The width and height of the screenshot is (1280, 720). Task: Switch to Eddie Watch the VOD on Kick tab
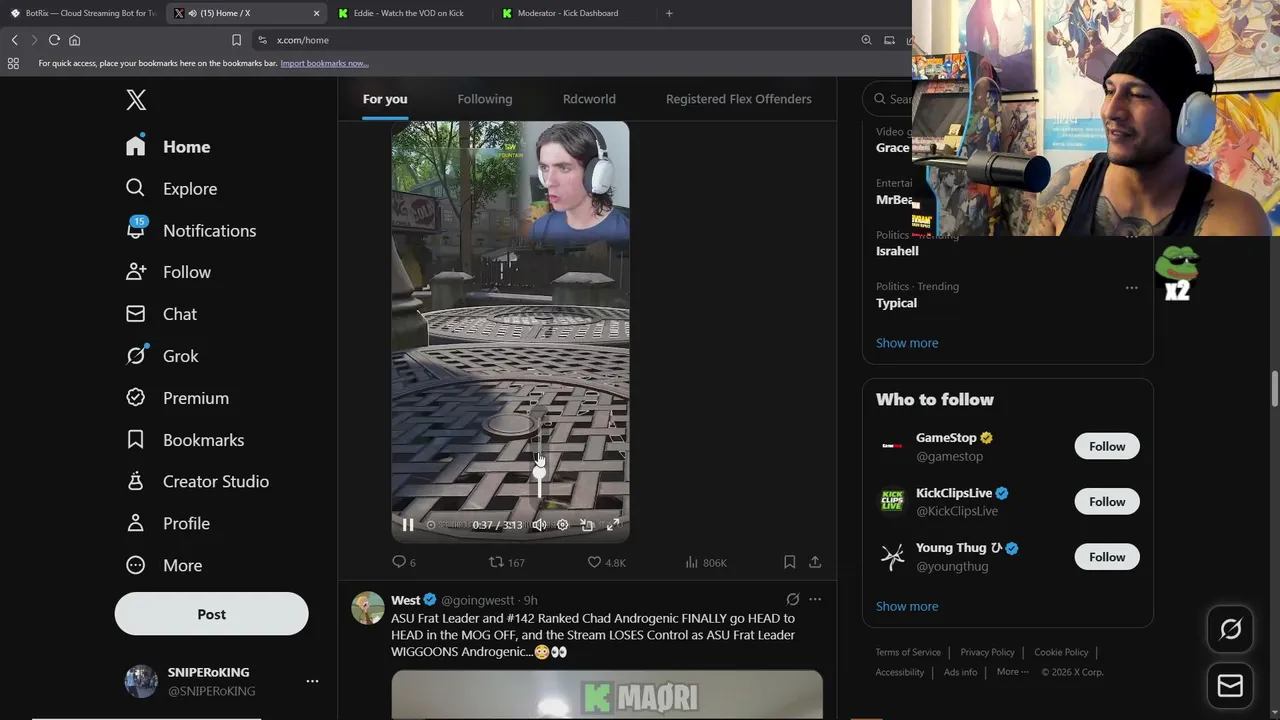[x=408, y=13]
